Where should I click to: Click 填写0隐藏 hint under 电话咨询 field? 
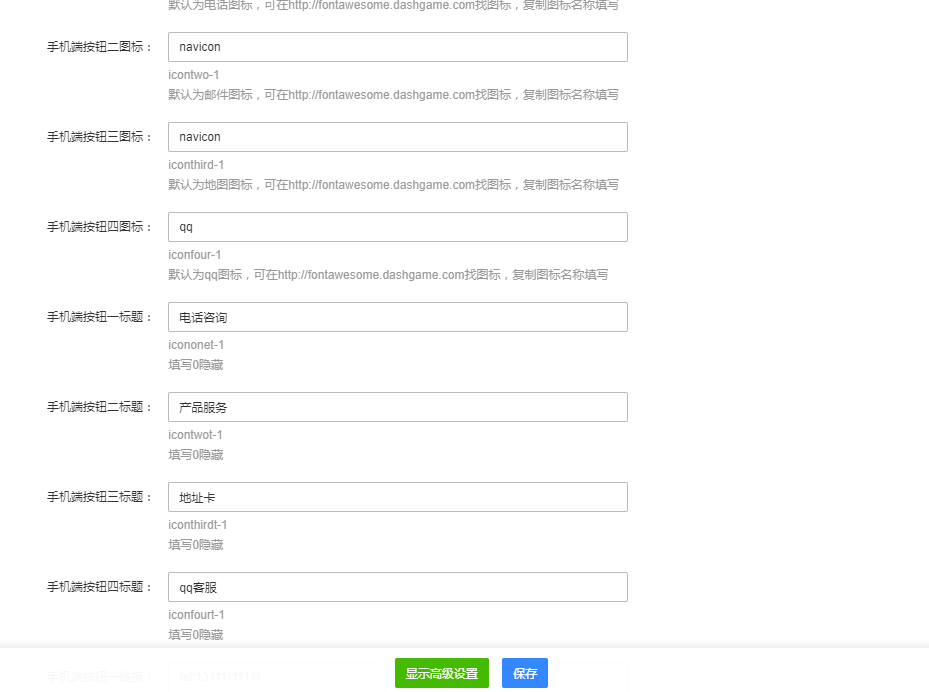[x=196, y=365]
